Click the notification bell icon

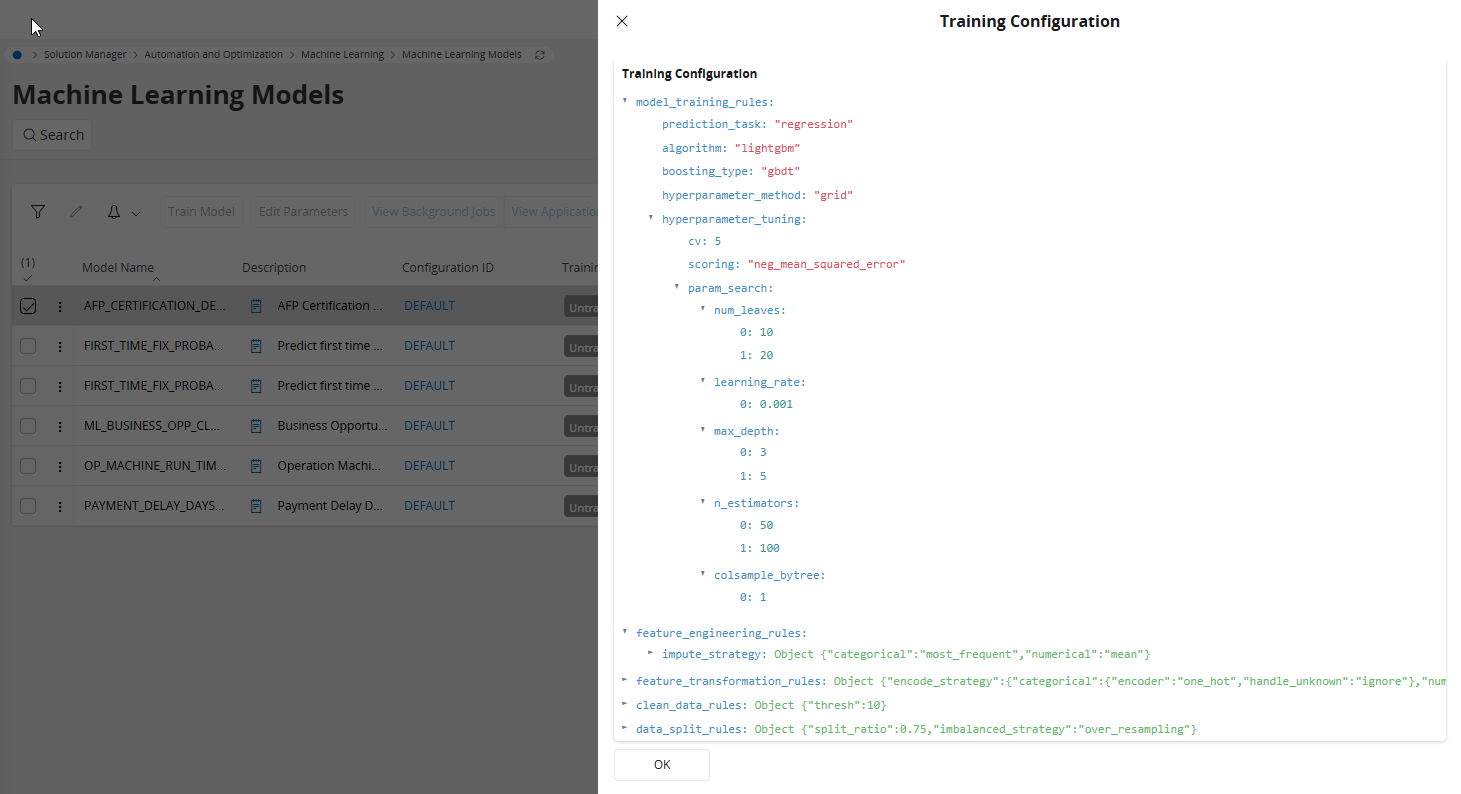tap(114, 211)
